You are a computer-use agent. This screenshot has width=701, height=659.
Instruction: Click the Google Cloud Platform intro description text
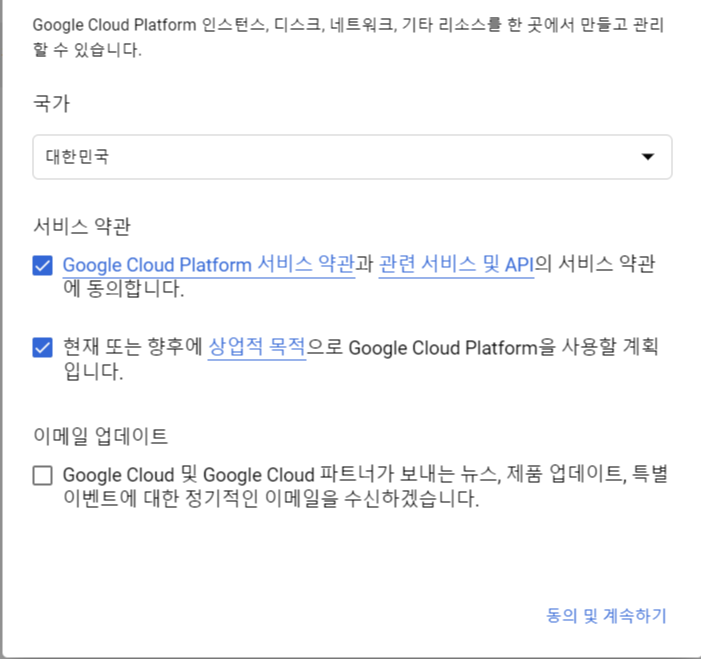[x=348, y=37]
